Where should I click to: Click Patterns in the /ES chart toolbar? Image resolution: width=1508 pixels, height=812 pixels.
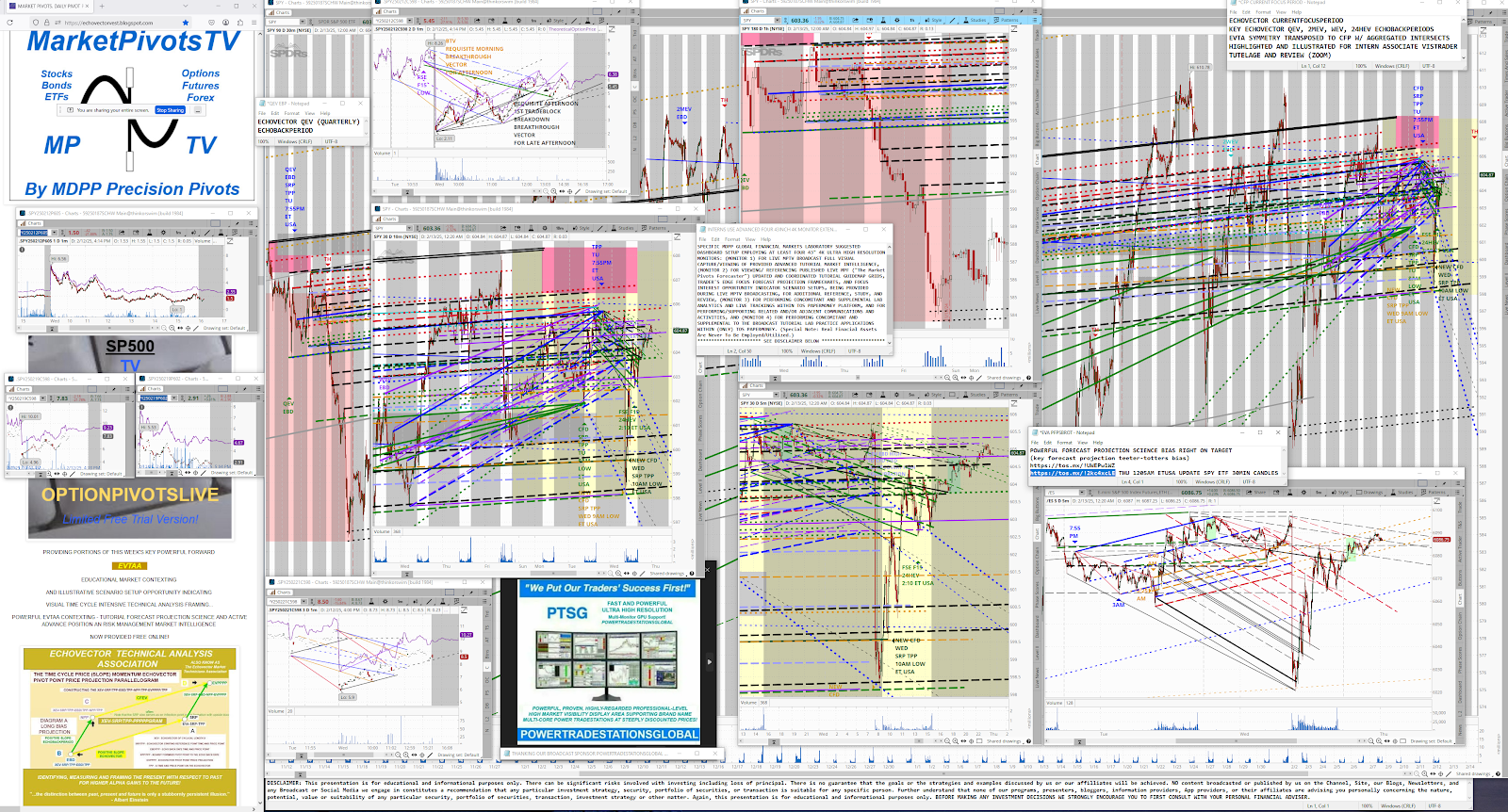click(x=1433, y=492)
